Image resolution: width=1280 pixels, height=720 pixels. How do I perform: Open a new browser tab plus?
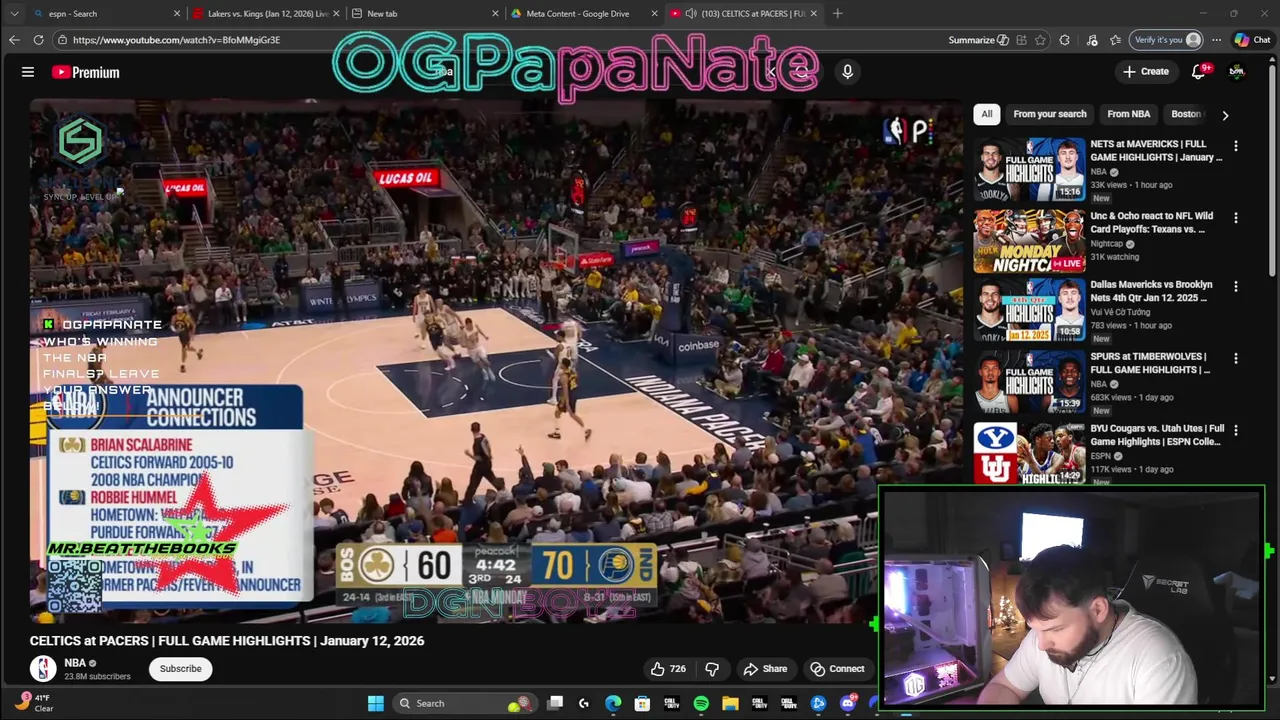(x=837, y=13)
